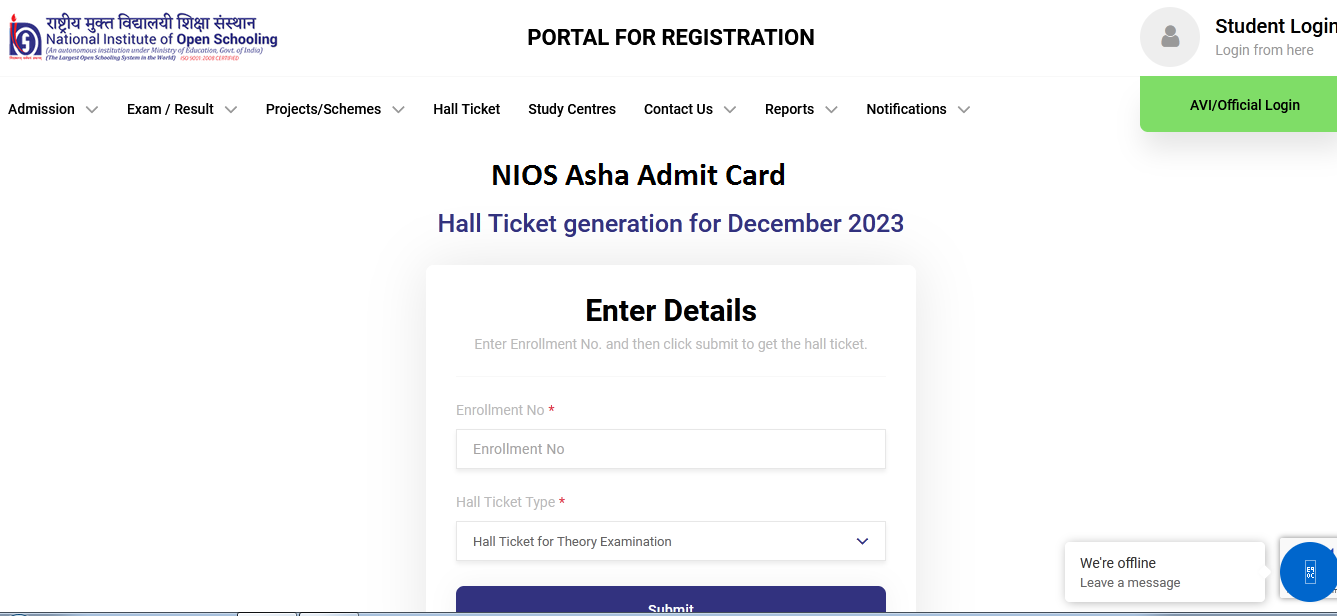The image size is (1337, 616).
Task: Select the Reports menu item
Action: pos(789,109)
